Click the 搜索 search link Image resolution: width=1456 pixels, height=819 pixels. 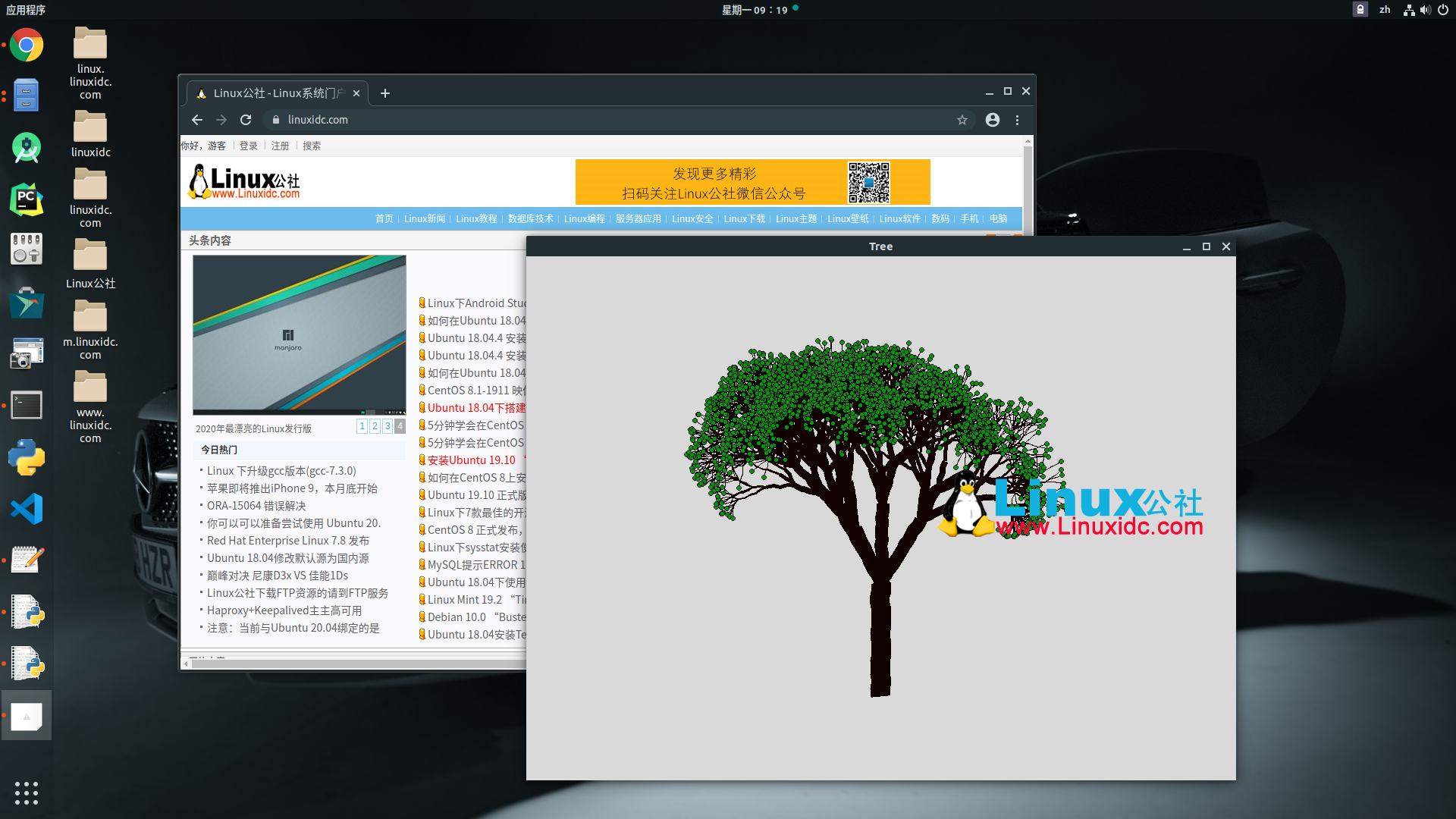pyautogui.click(x=312, y=146)
